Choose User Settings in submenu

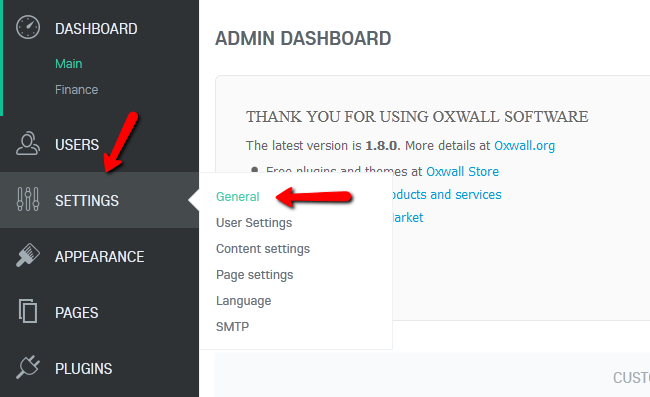coord(254,223)
